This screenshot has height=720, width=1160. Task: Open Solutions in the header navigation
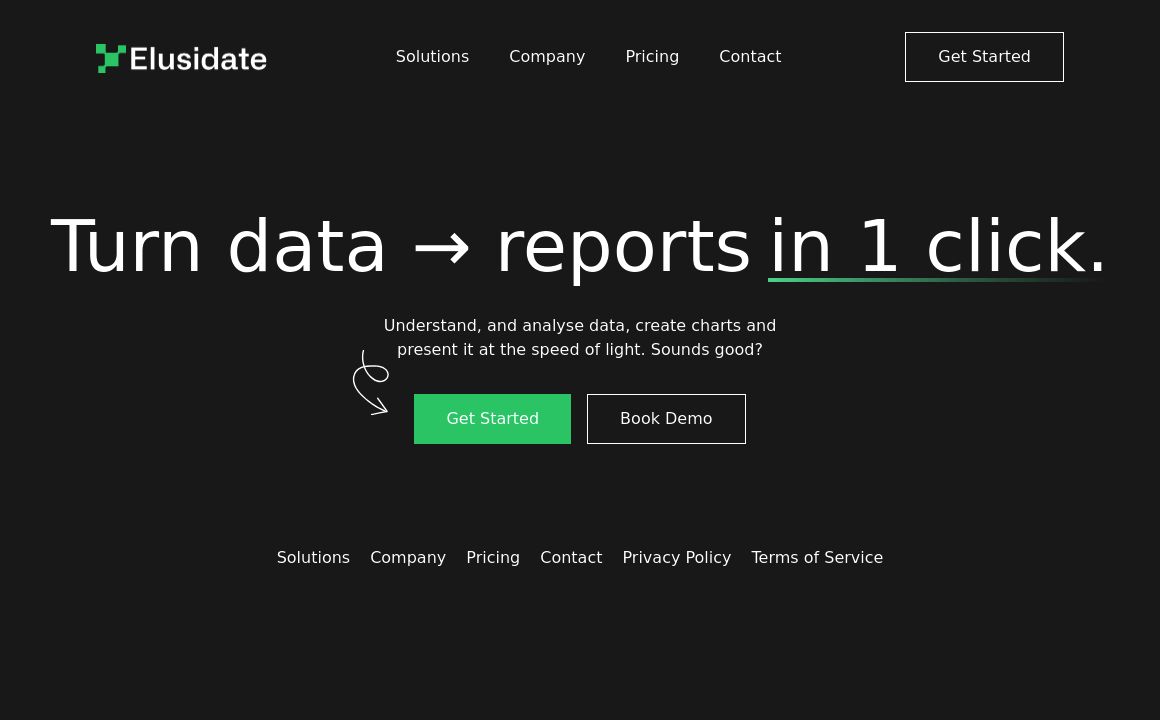point(432,57)
